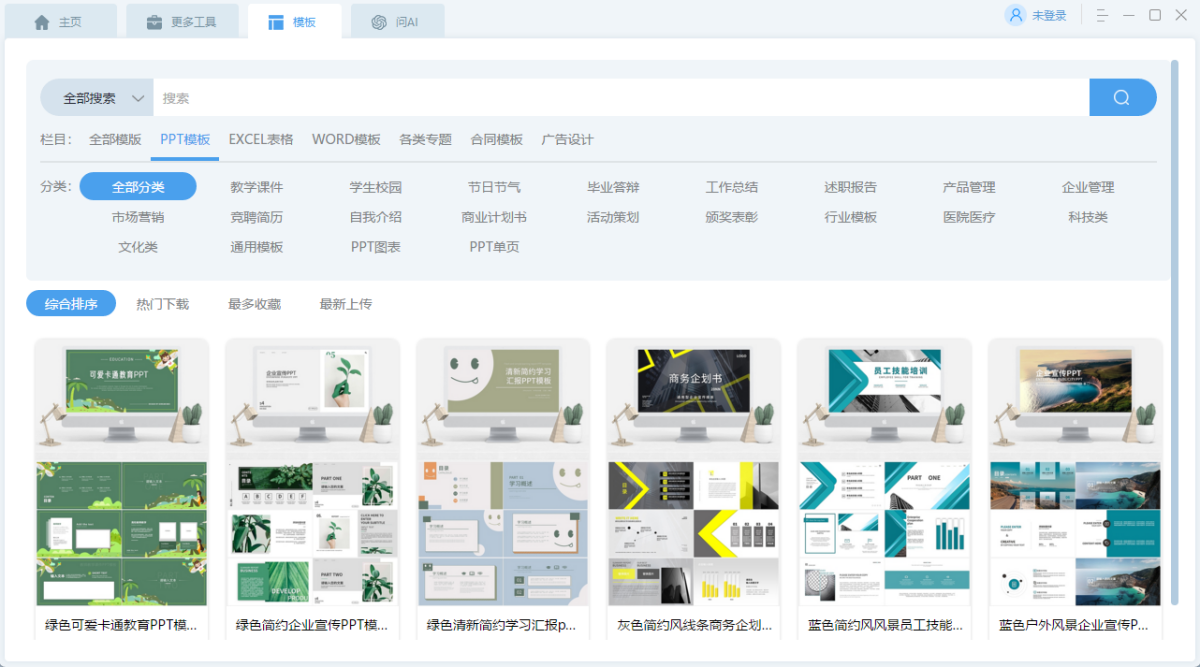Filter by 学生校园 category

(376, 187)
